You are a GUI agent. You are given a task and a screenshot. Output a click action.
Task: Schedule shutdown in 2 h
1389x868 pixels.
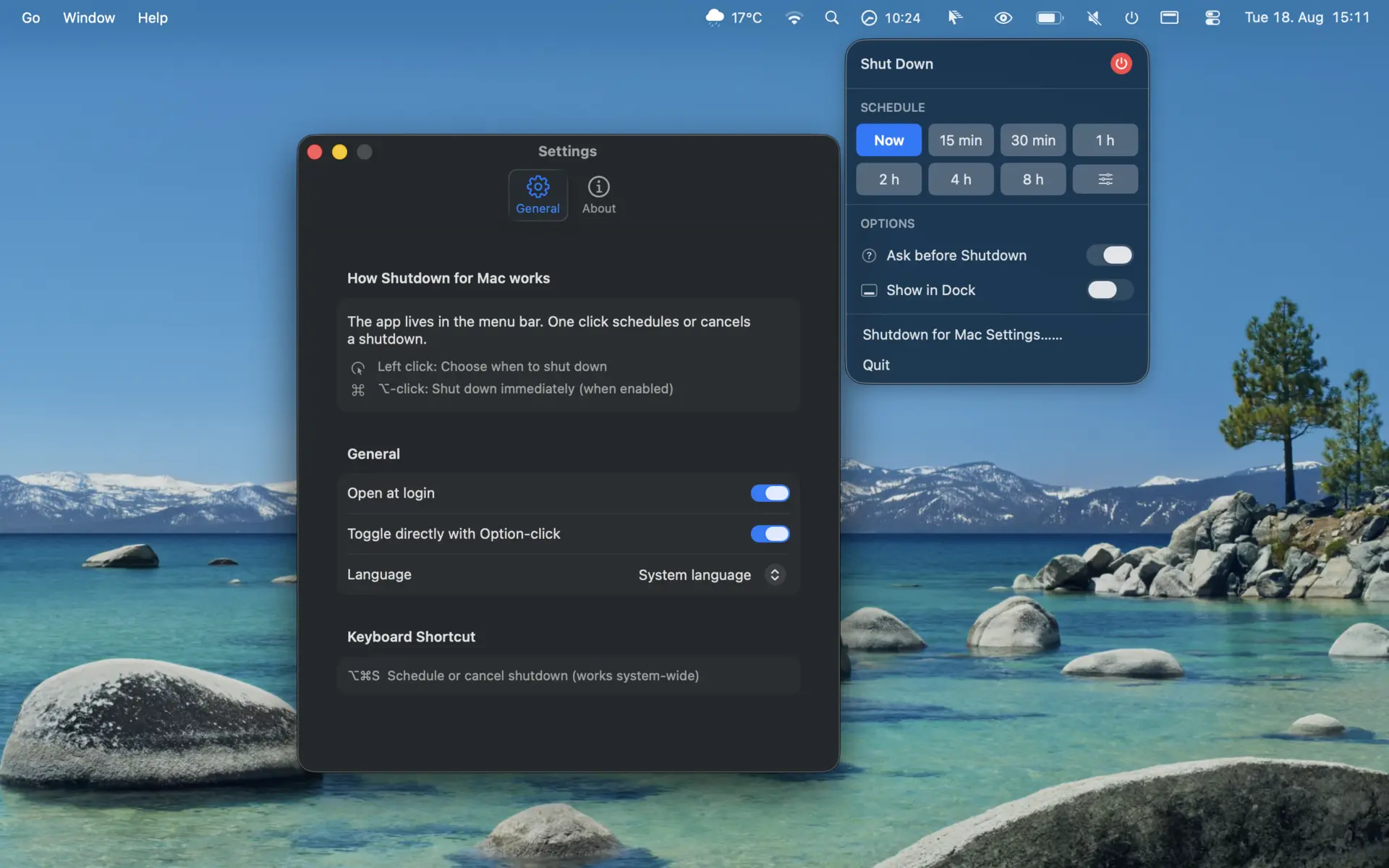point(888,179)
